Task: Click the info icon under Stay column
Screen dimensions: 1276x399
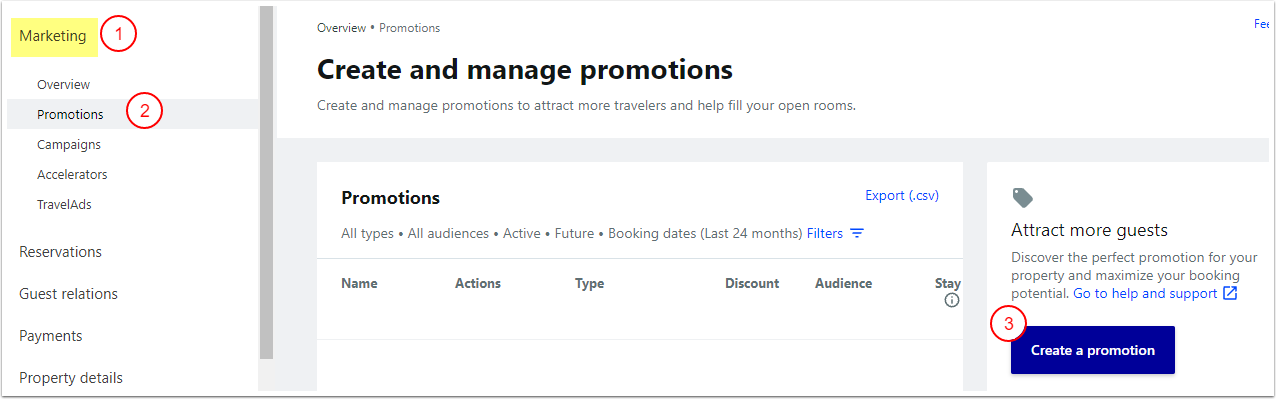Action: point(952,300)
